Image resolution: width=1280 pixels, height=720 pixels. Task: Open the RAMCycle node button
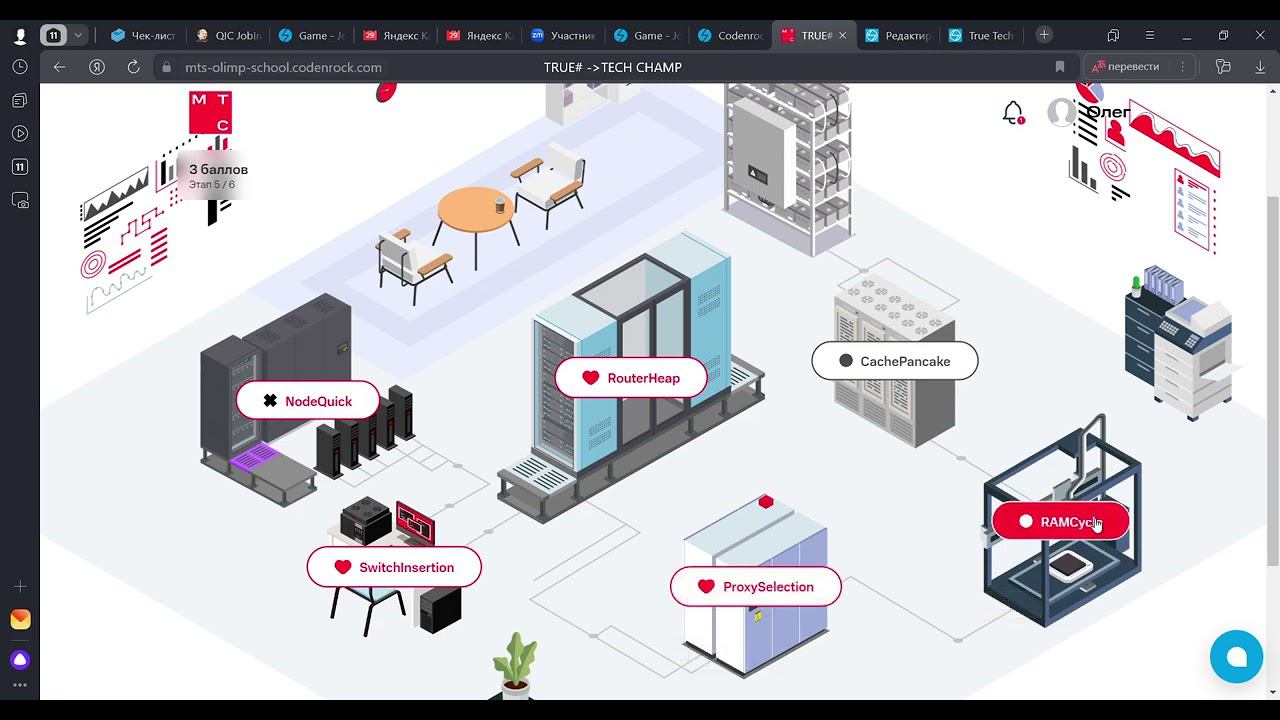1061,521
